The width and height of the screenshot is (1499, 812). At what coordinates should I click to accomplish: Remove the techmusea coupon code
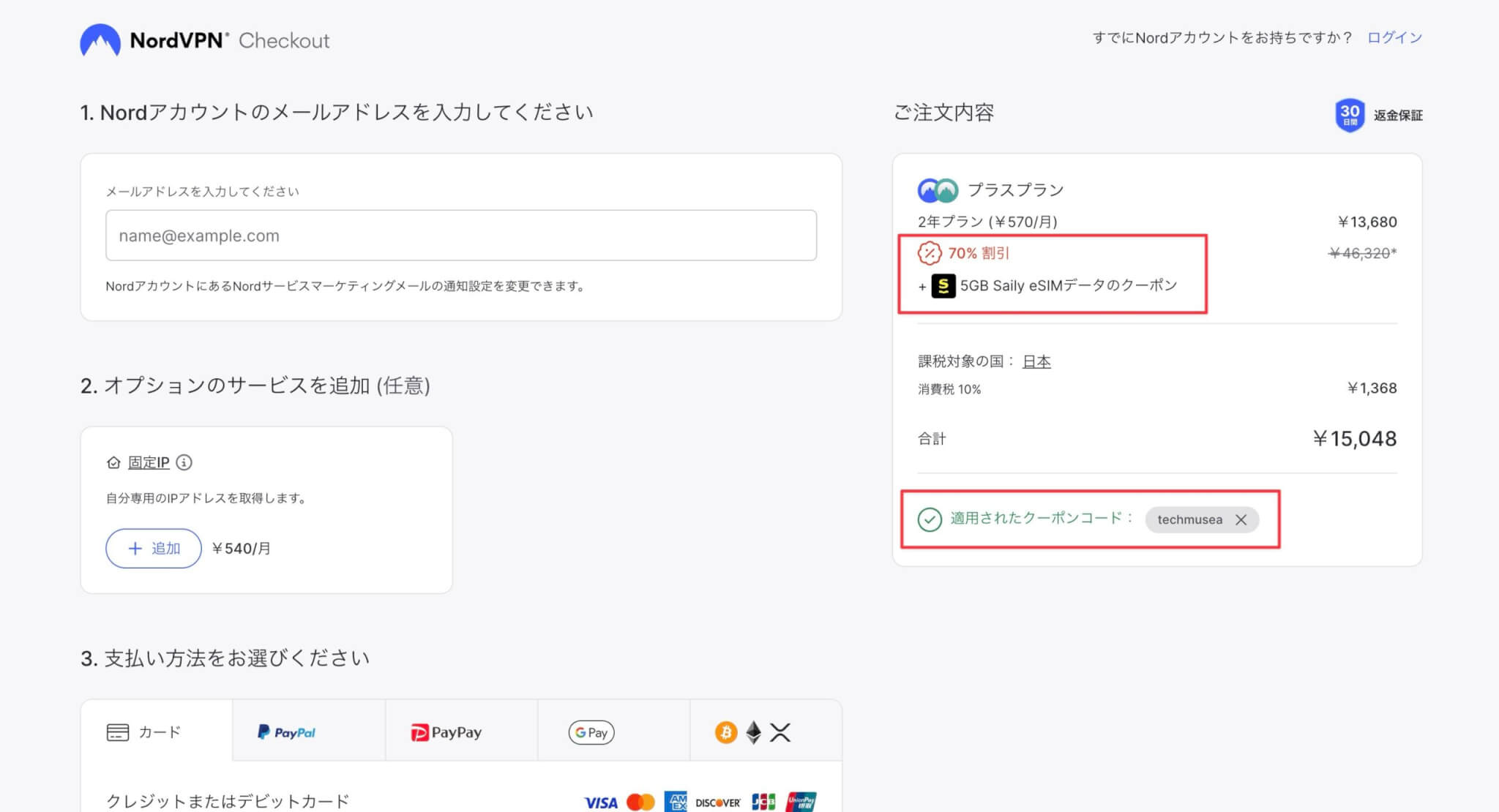(1241, 519)
